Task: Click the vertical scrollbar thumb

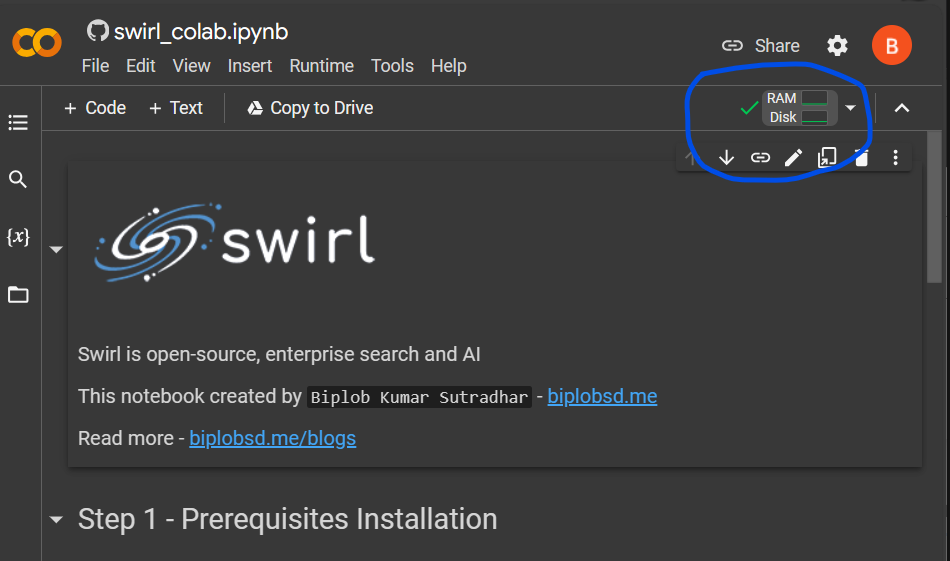Action: (x=934, y=206)
